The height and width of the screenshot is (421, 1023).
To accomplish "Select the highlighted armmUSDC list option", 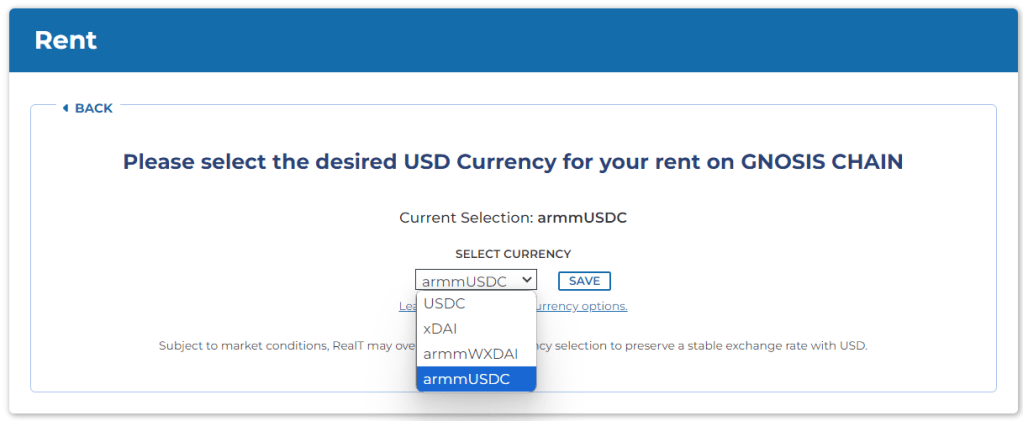I will point(466,379).
